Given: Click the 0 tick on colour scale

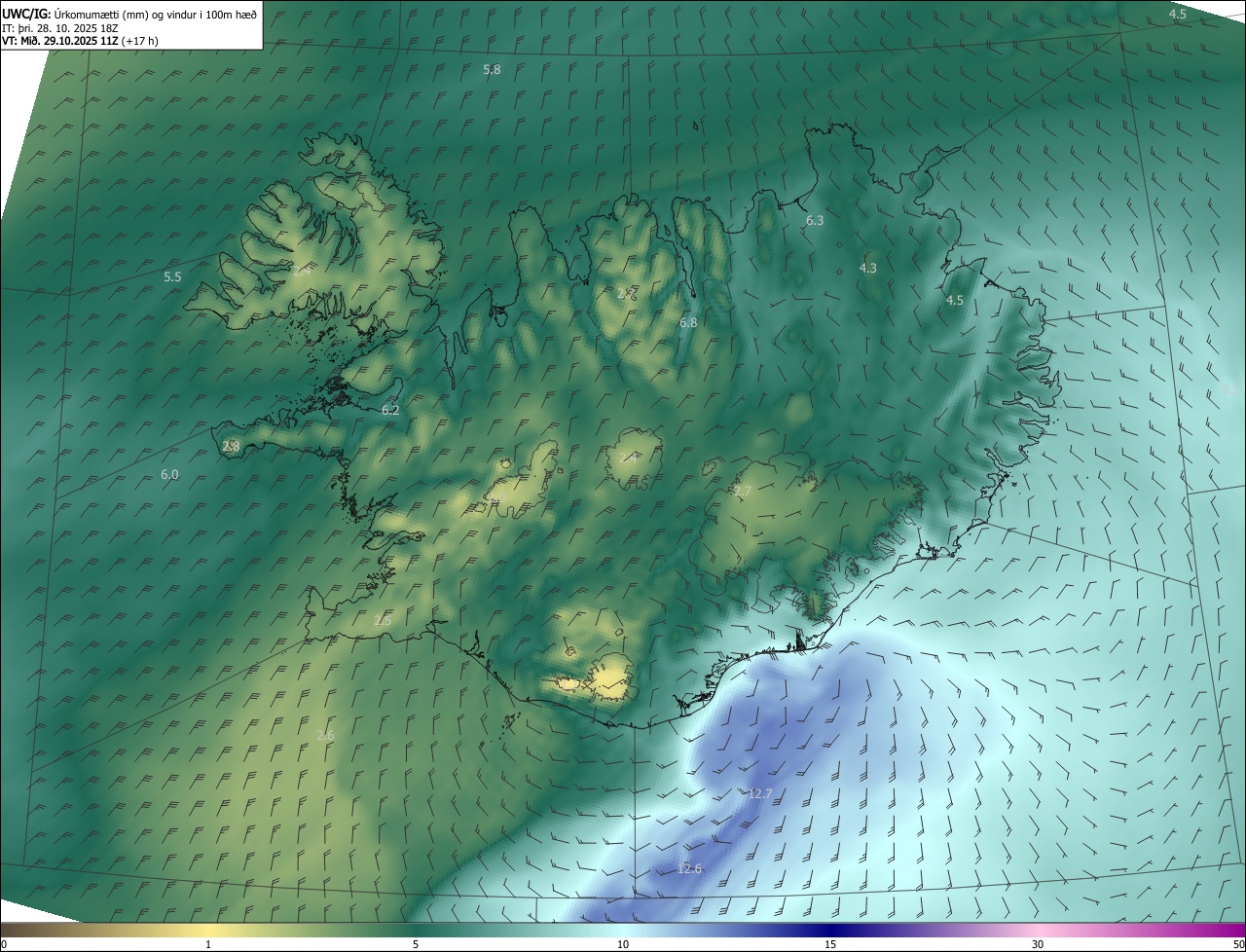Looking at the screenshot, I should click(x=4, y=944).
